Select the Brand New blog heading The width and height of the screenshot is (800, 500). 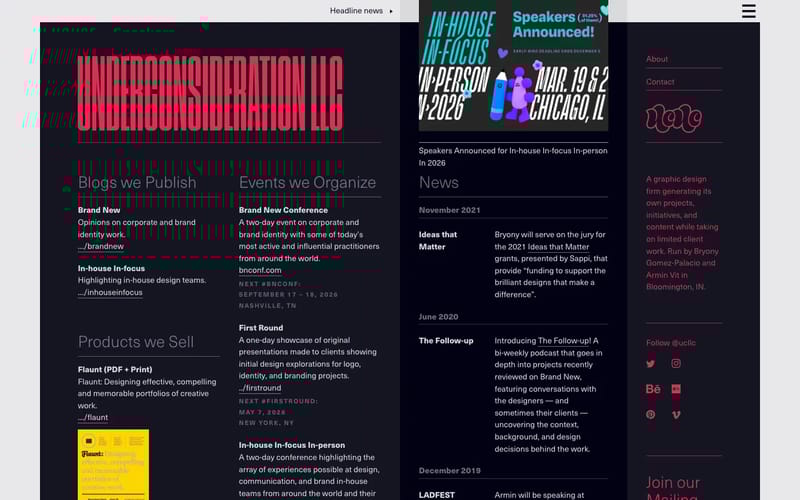coord(99,210)
